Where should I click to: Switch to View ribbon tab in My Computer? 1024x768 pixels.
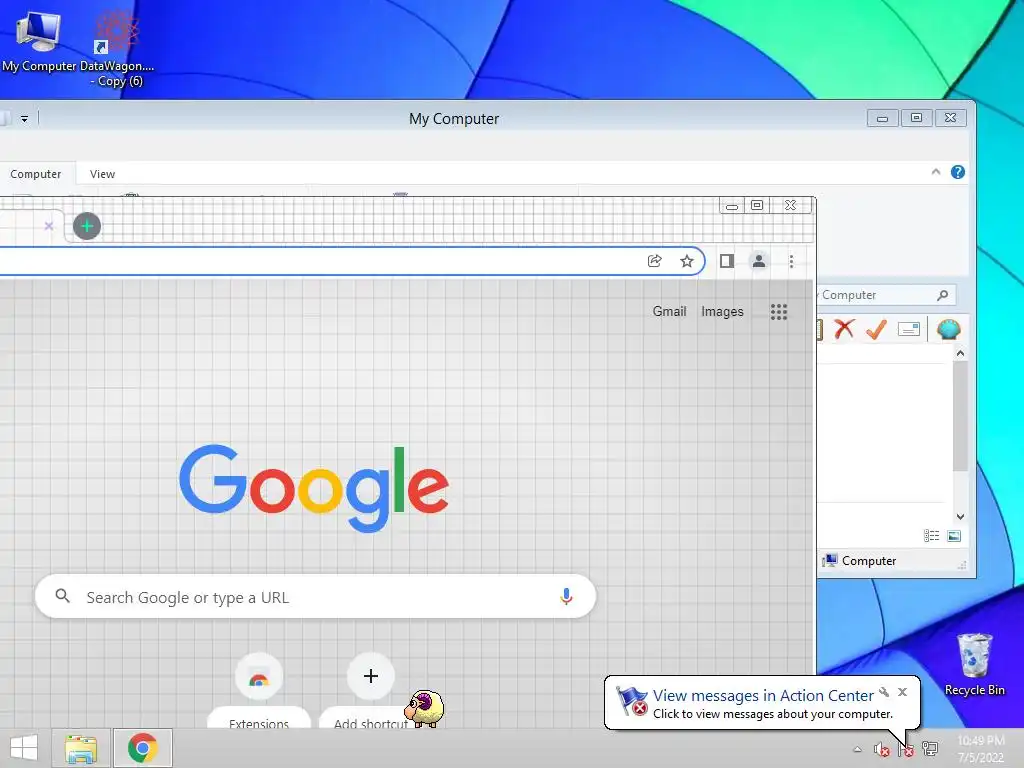pos(103,174)
